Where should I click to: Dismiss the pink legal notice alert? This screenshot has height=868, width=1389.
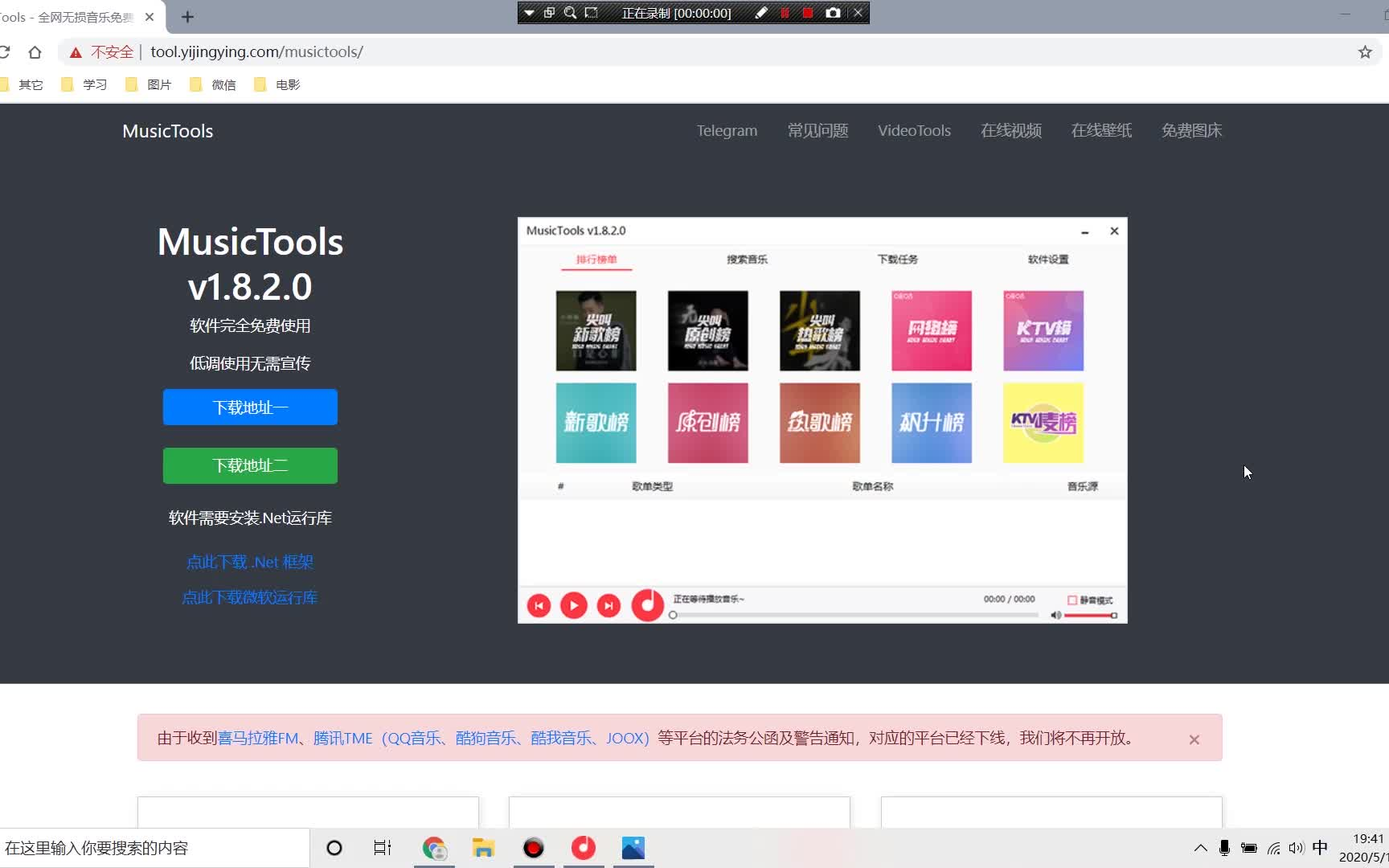pos(1194,739)
